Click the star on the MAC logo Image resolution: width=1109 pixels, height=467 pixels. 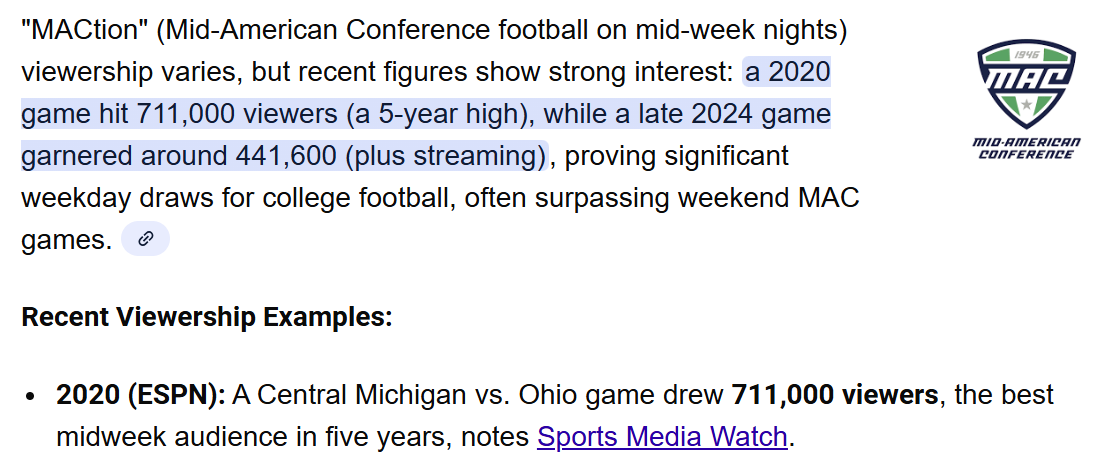[x=1027, y=105]
